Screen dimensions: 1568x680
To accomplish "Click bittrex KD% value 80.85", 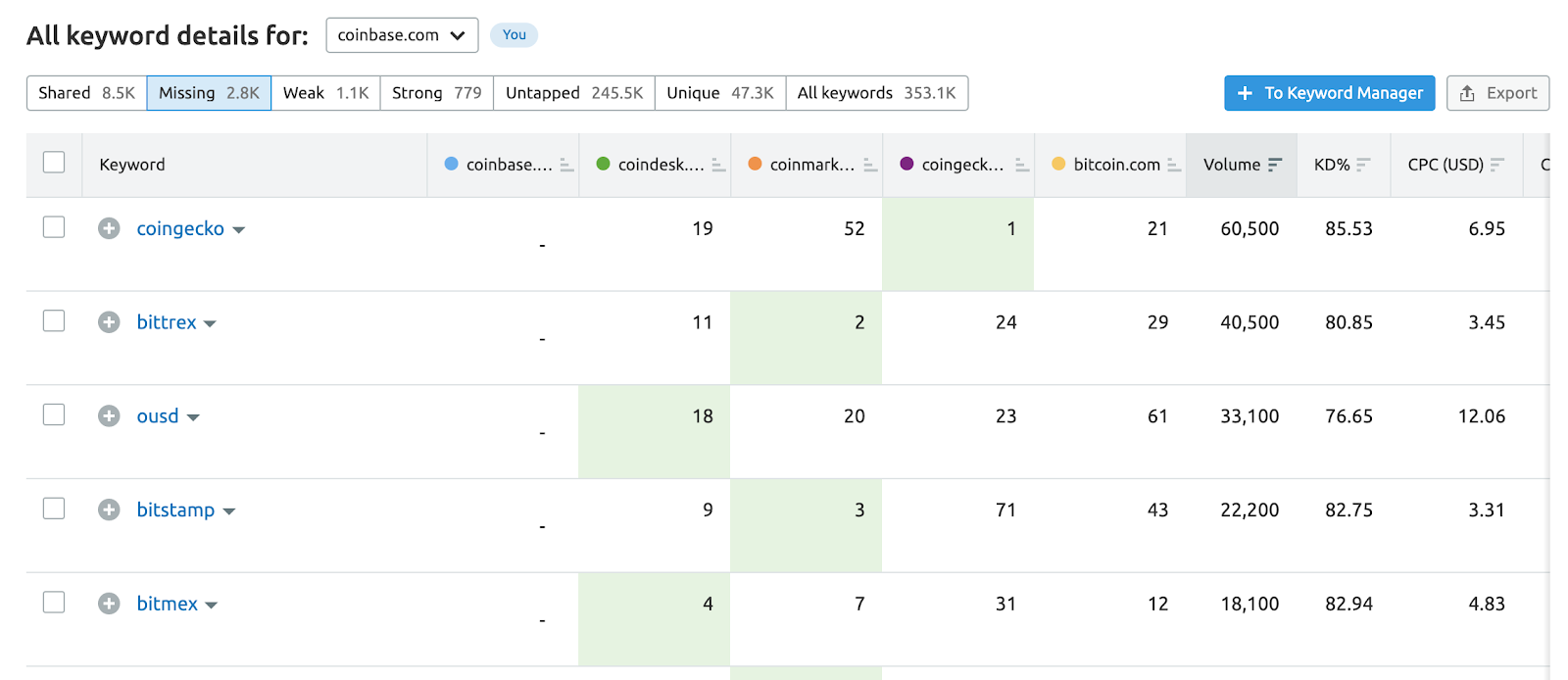I will click(x=1348, y=322).
